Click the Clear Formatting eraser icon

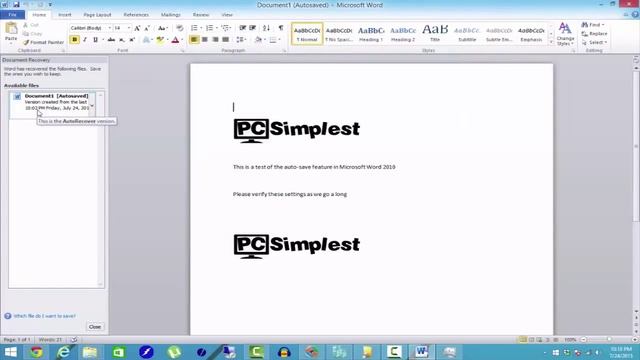[180, 28]
